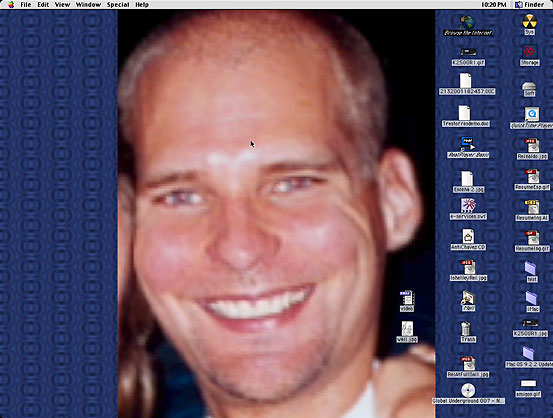Select the ResumeIng.AI file icon
Viewport: 553px width, 418px height.
pos(532,207)
